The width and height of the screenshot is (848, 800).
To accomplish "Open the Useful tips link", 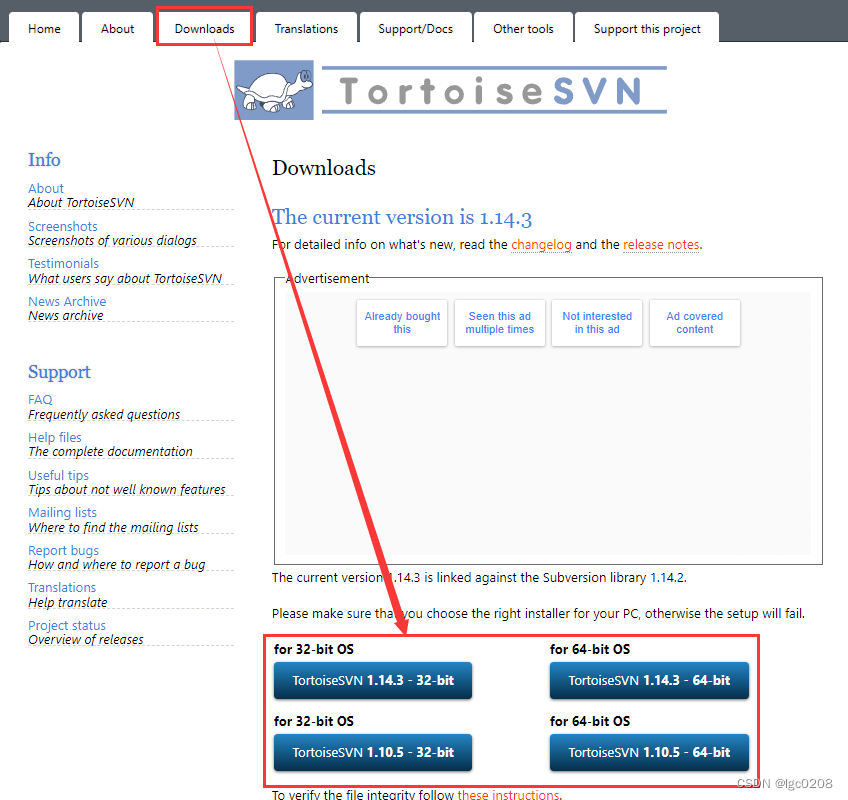I will click(58, 475).
